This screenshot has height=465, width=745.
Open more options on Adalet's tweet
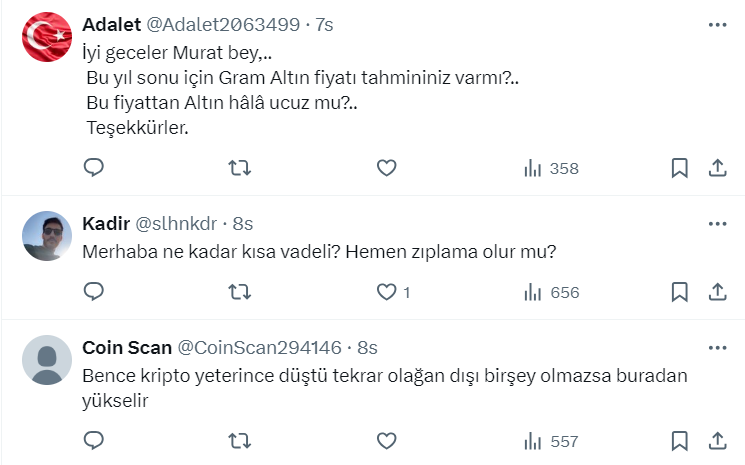717,23
